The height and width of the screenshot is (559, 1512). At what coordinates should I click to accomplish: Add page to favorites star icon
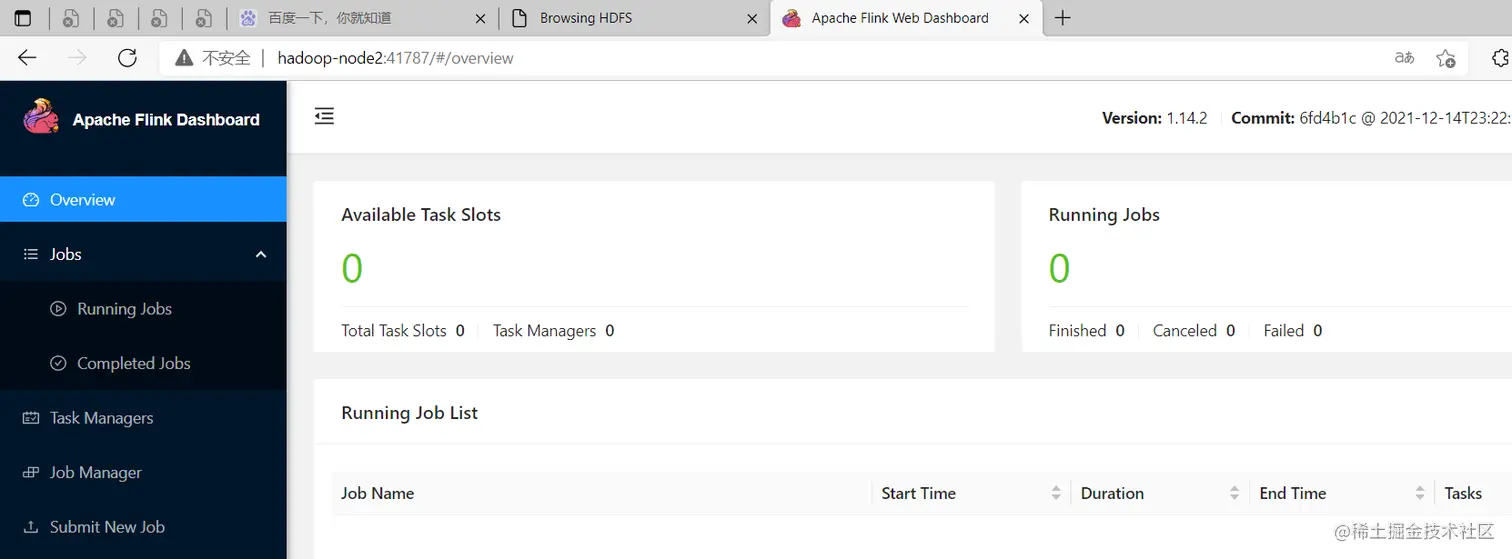[1445, 58]
